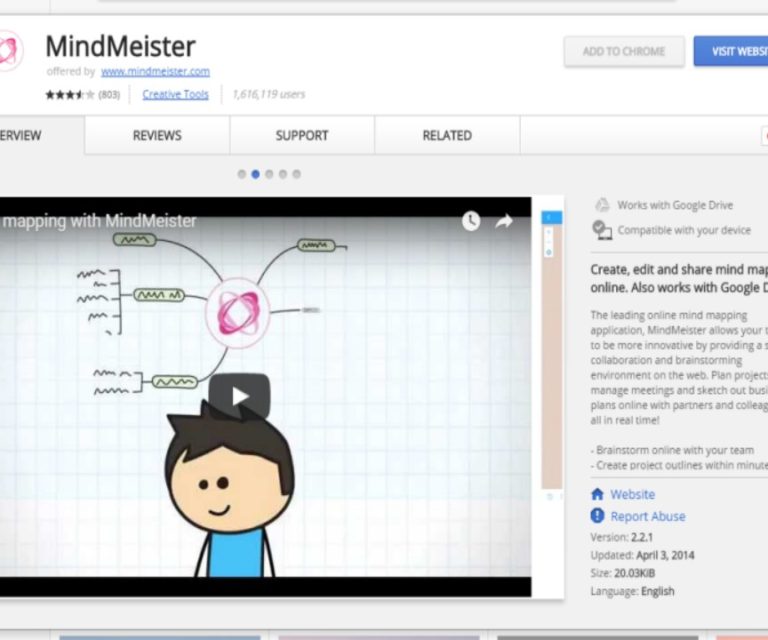768x640 pixels.
Task: Click the Report Abuse exclamation icon
Action: coord(597,516)
